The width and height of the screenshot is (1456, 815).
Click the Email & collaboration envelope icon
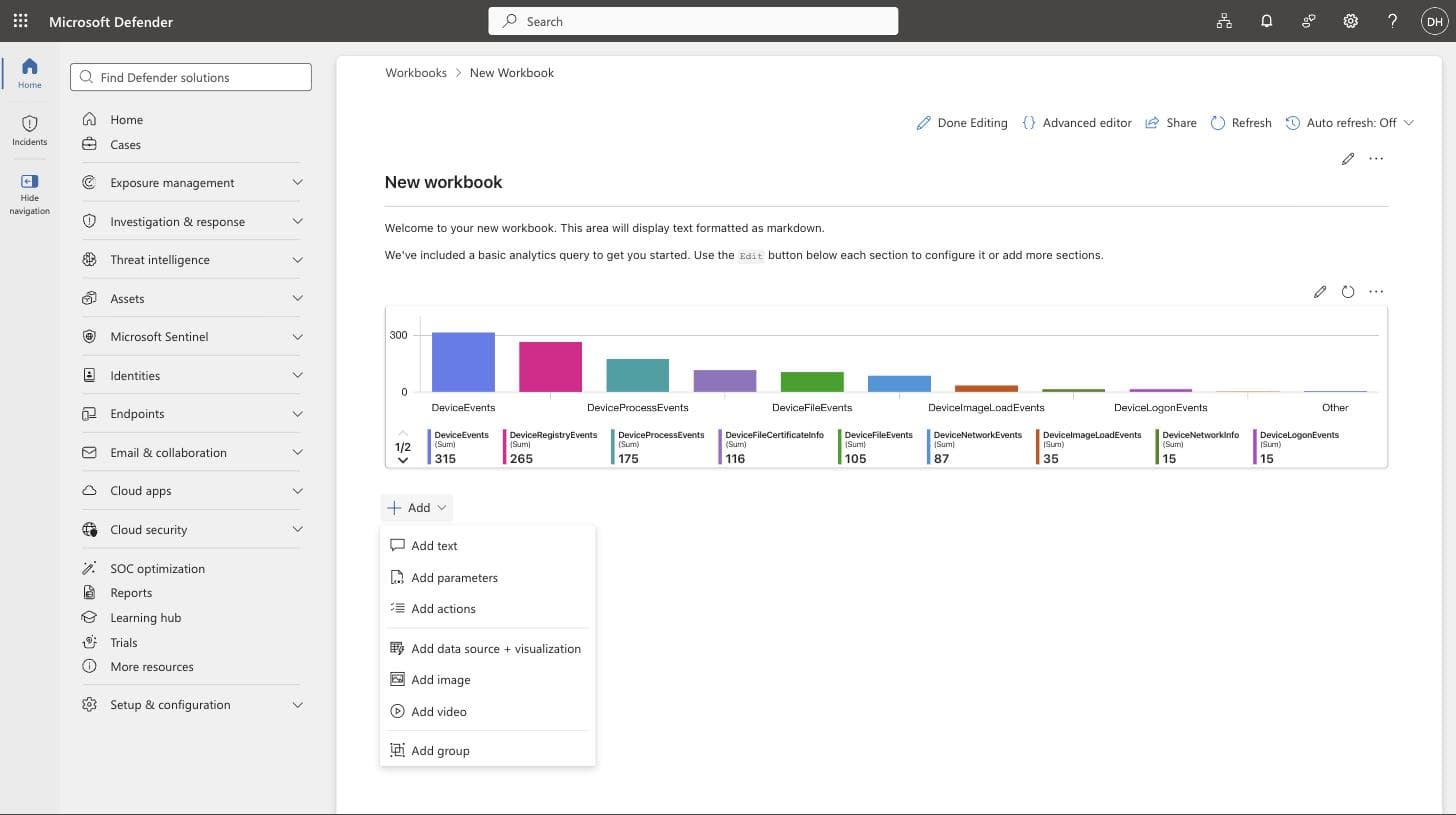(89, 452)
